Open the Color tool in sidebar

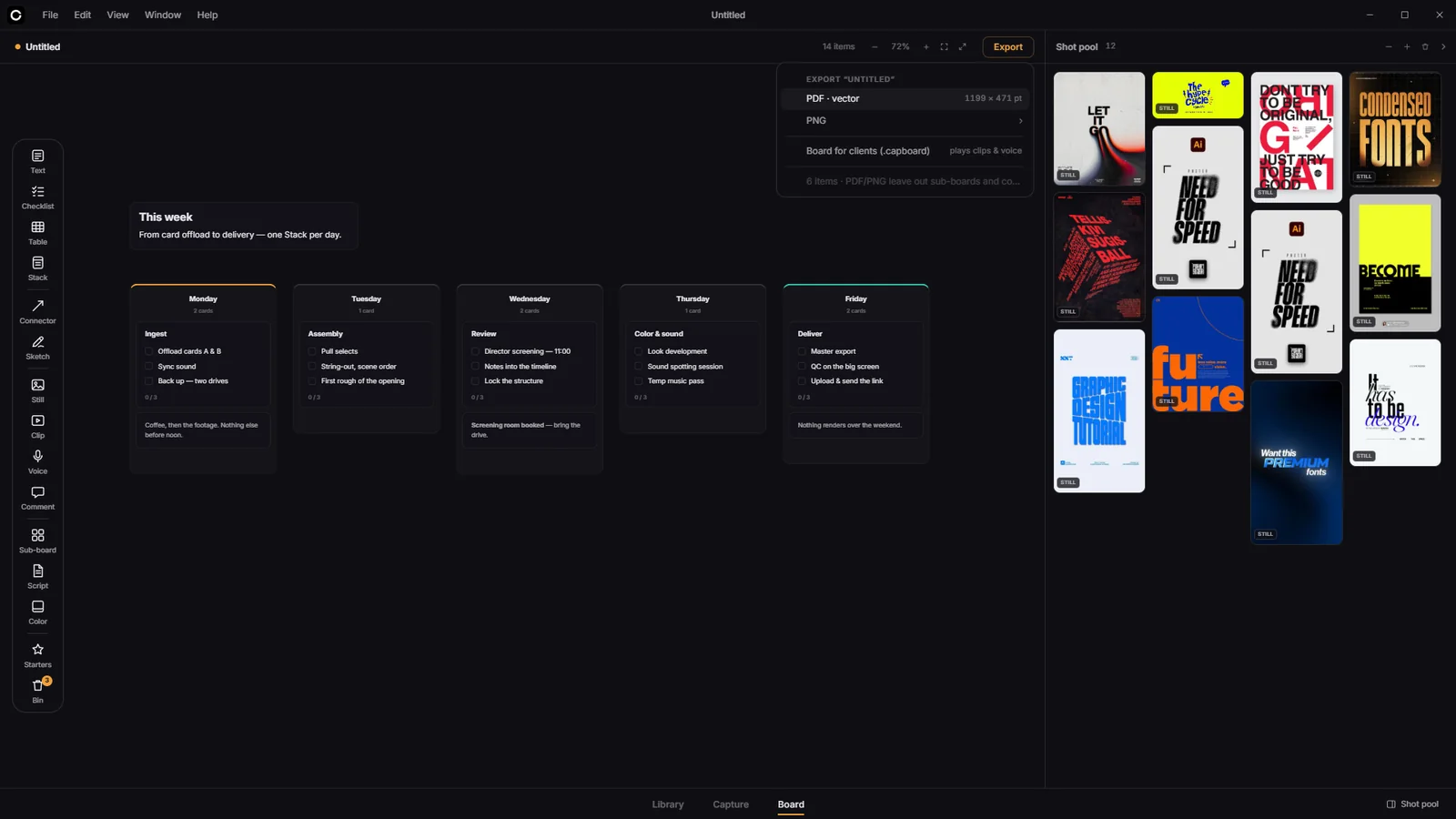pyautogui.click(x=37, y=612)
